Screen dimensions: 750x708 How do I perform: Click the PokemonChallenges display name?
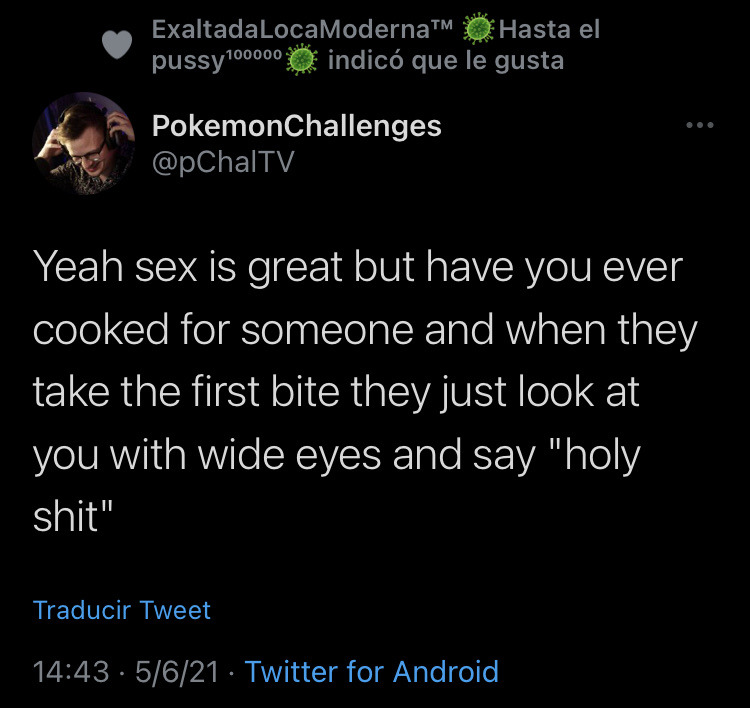297,126
